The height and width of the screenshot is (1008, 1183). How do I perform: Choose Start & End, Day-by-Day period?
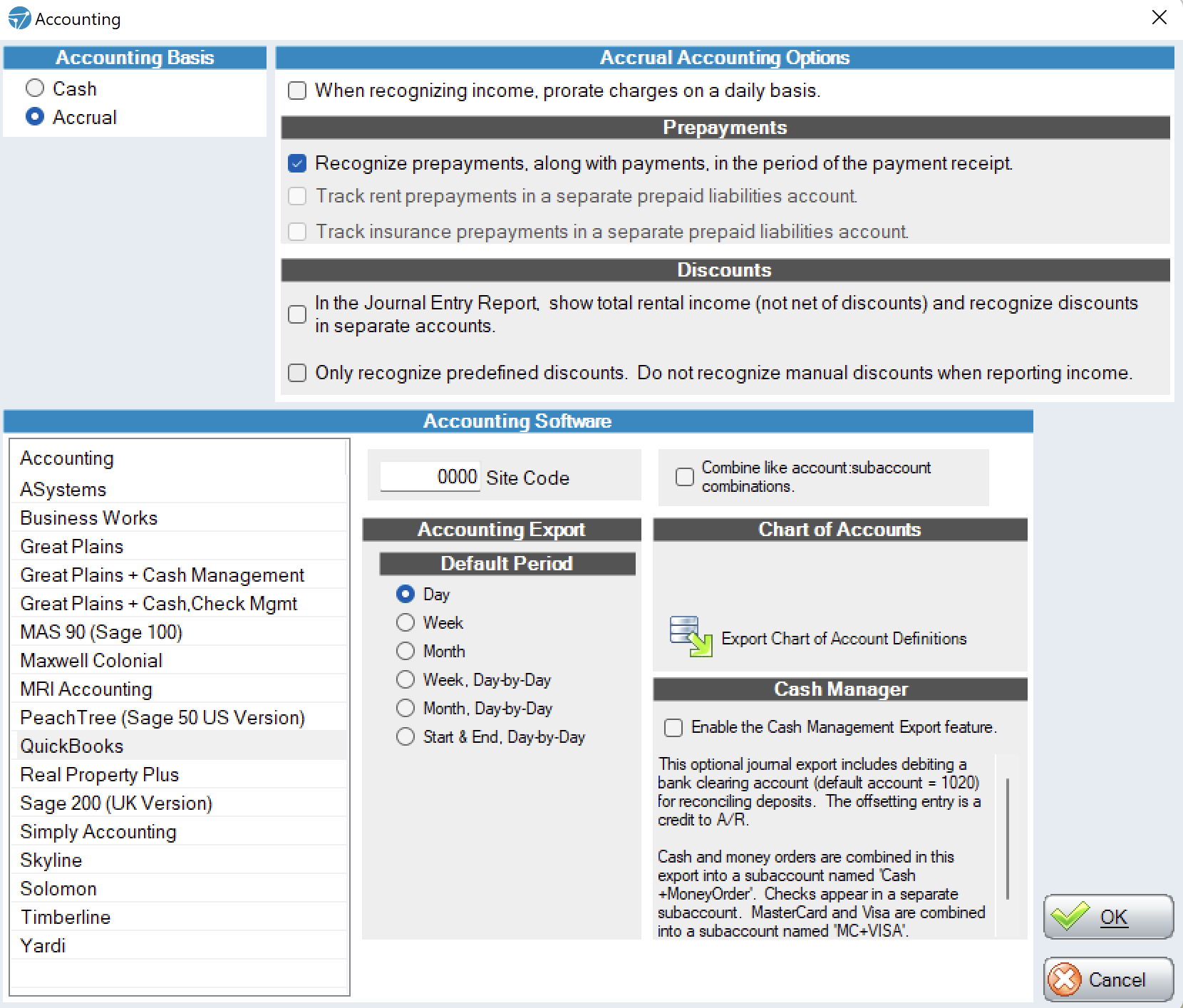(405, 736)
